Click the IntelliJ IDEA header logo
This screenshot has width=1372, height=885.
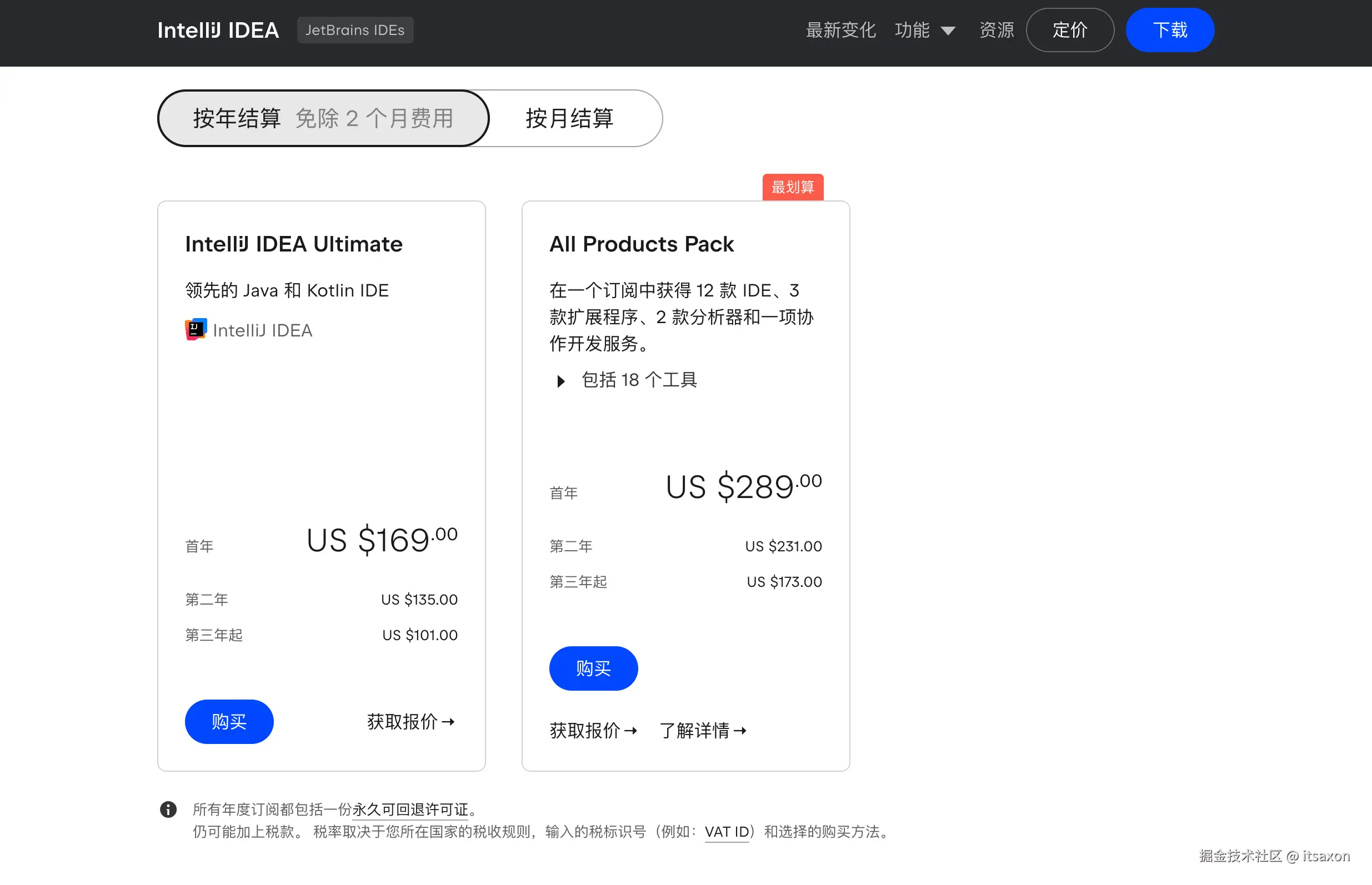point(218,30)
